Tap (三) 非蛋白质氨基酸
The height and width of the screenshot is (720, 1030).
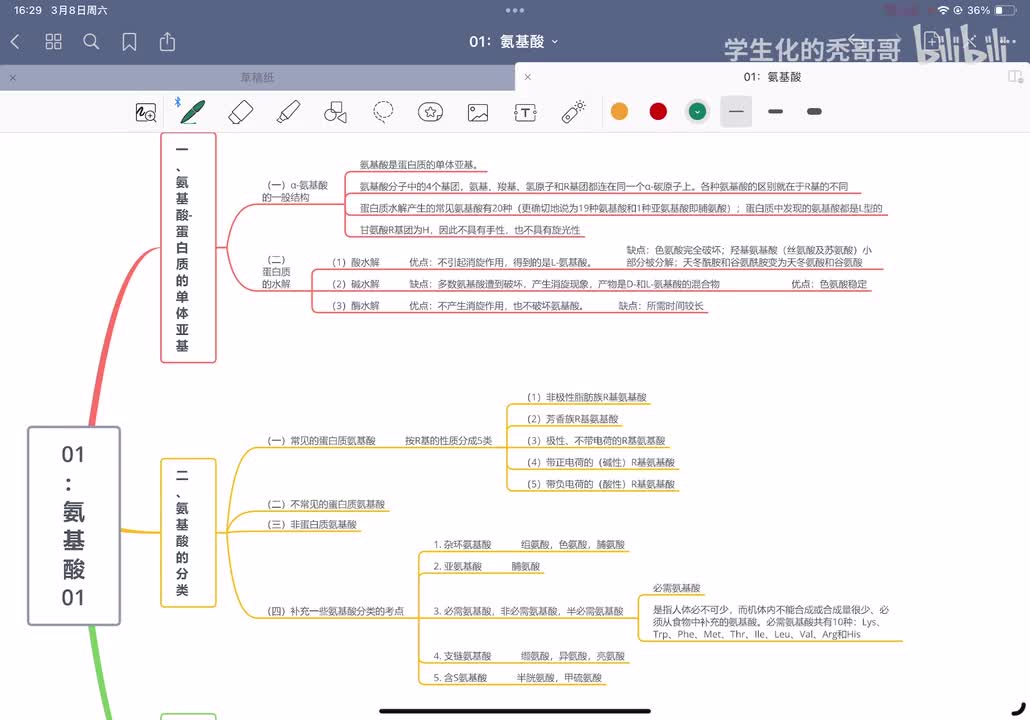312,524
